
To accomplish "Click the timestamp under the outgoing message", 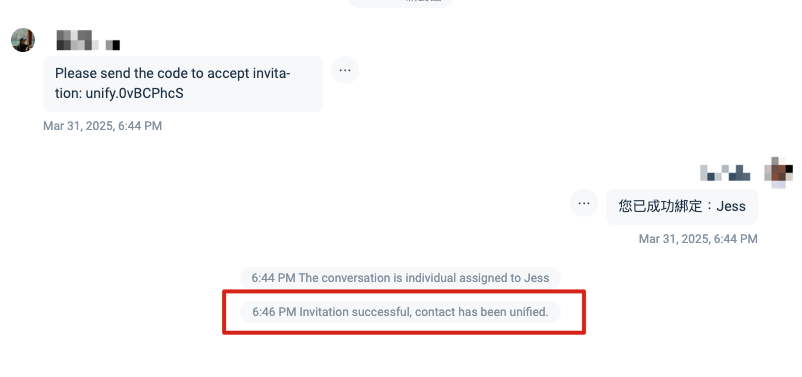I will tap(698, 239).
